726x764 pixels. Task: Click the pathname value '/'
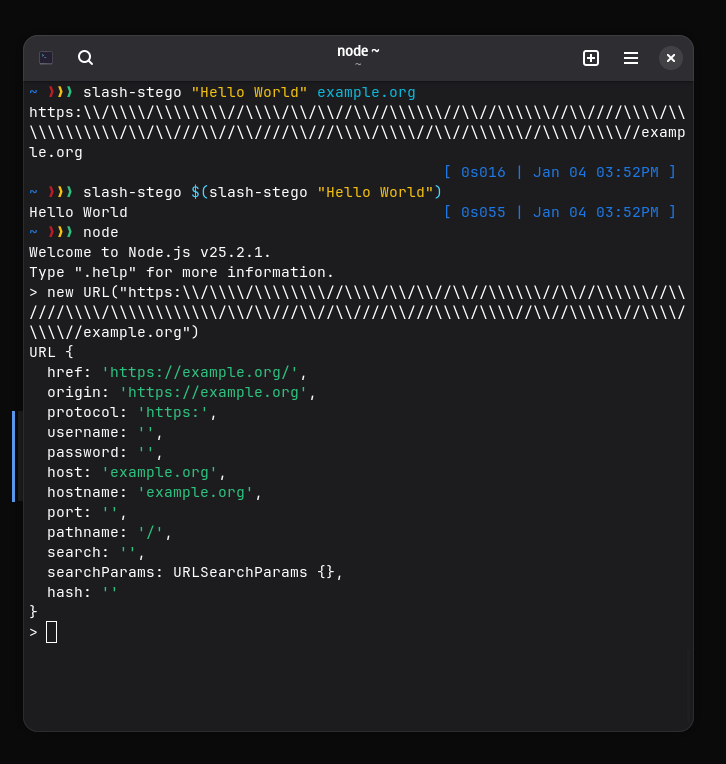(x=150, y=532)
